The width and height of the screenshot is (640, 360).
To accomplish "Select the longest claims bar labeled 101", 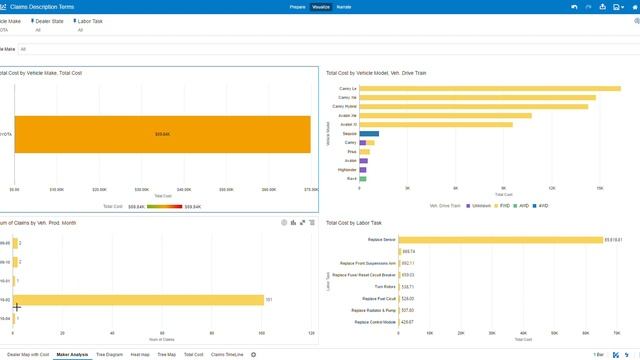I will coord(138,300).
